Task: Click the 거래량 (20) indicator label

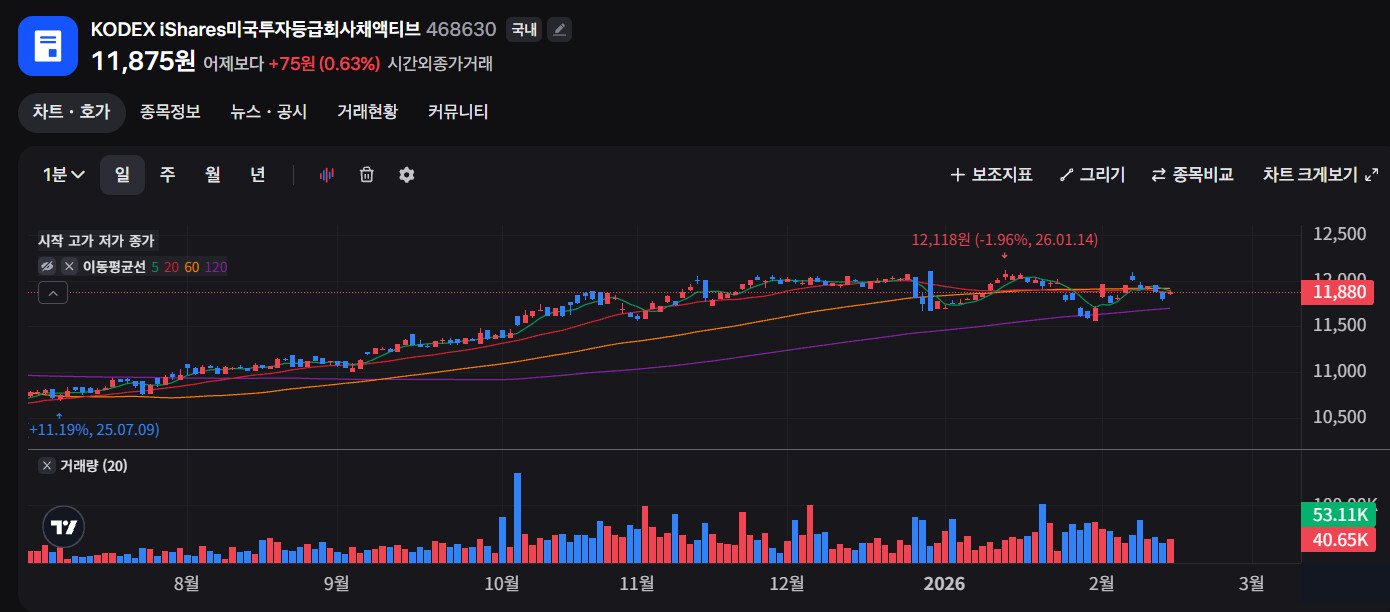Action: (x=93, y=466)
